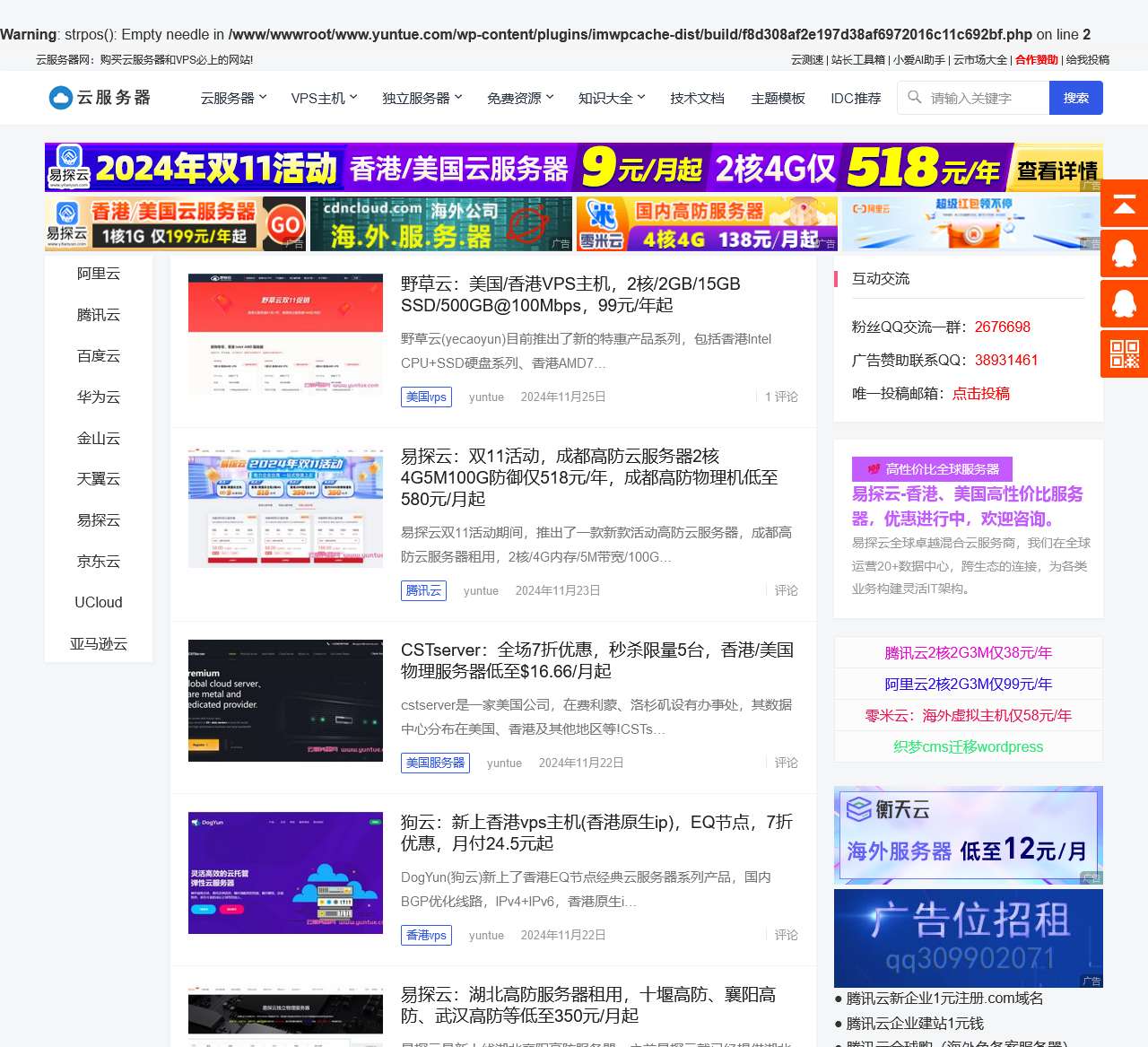The height and width of the screenshot is (1047, 1148).
Task: Open the 腾讯云2核2G3M仅38元/年 link
Action: click(x=969, y=652)
